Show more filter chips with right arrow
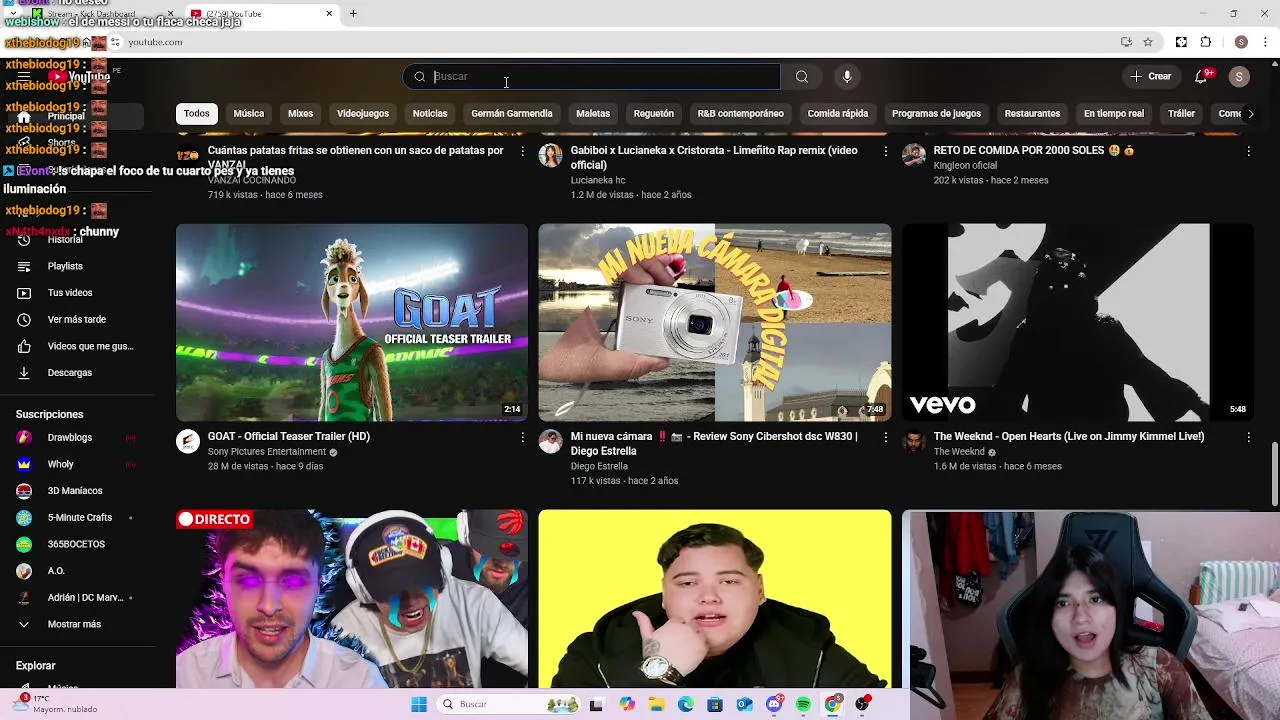1280x720 pixels. (x=1250, y=114)
